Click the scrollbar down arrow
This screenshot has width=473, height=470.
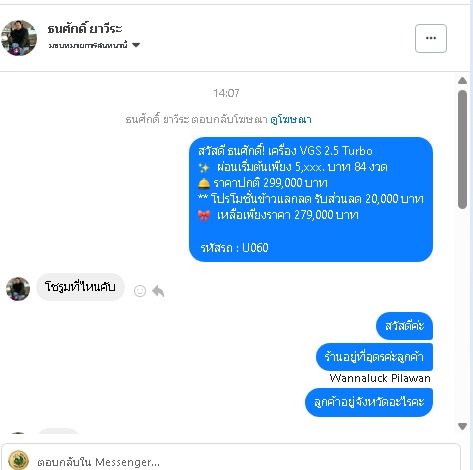(462, 426)
